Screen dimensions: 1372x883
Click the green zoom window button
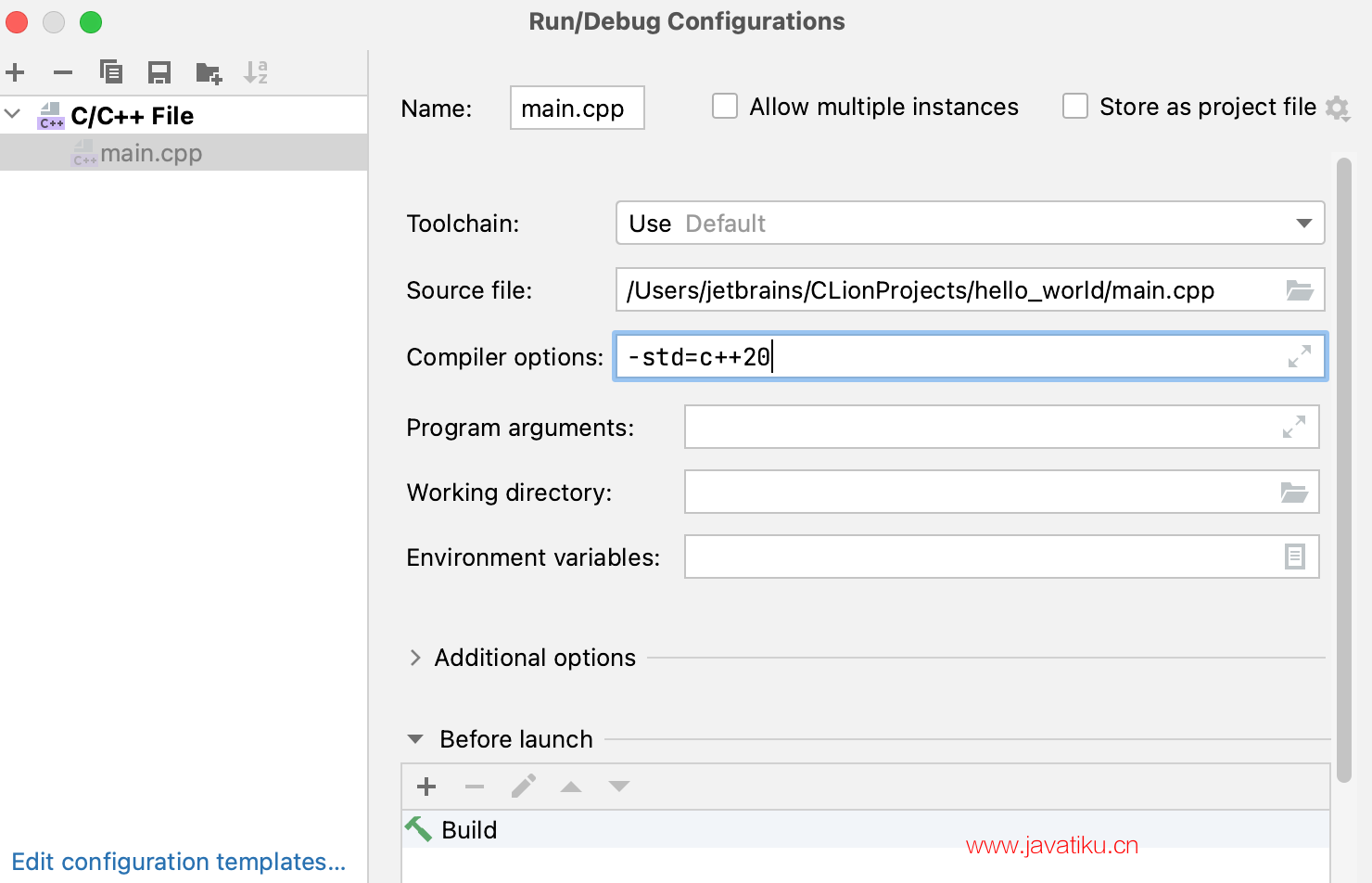91,22
